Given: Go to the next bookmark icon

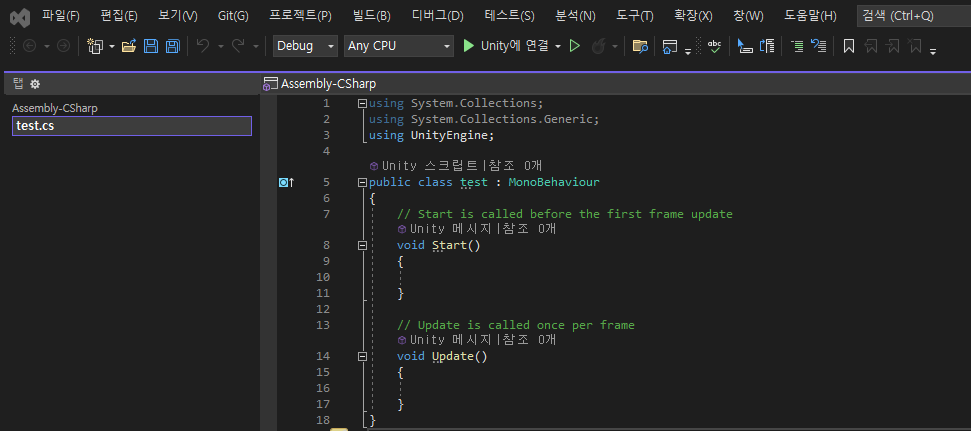Looking at the screenshot, I should tap(892, 46).
